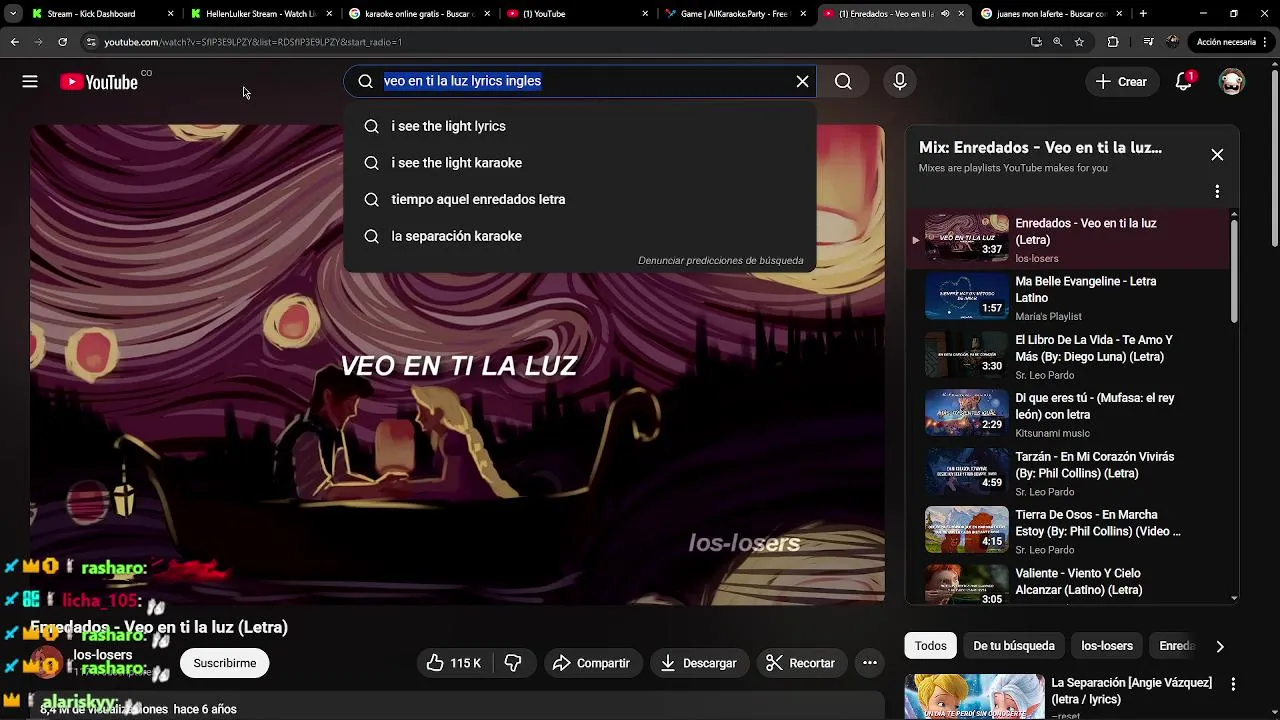The height and width of the screenshot is (720, 1280).
Task: Open install app icon in address bar
Action: click(x=1036, y=42)
